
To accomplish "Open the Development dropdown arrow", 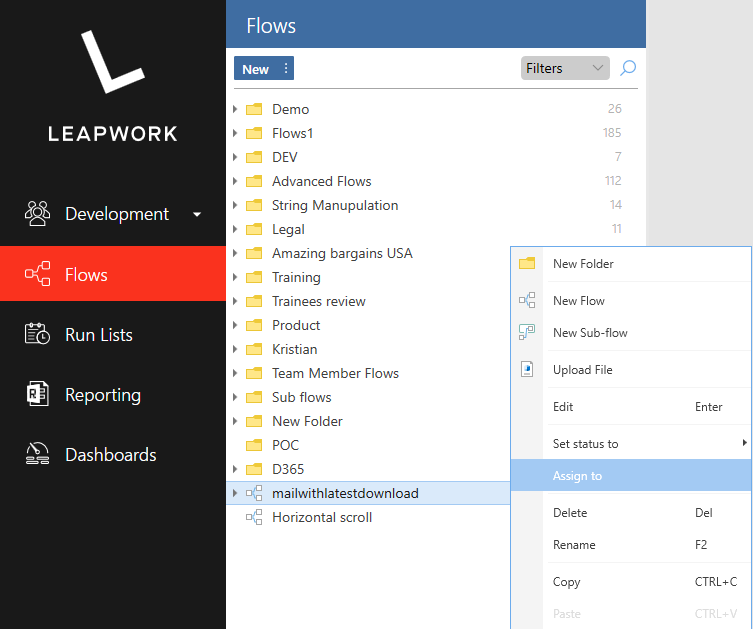I will [197, 214].
